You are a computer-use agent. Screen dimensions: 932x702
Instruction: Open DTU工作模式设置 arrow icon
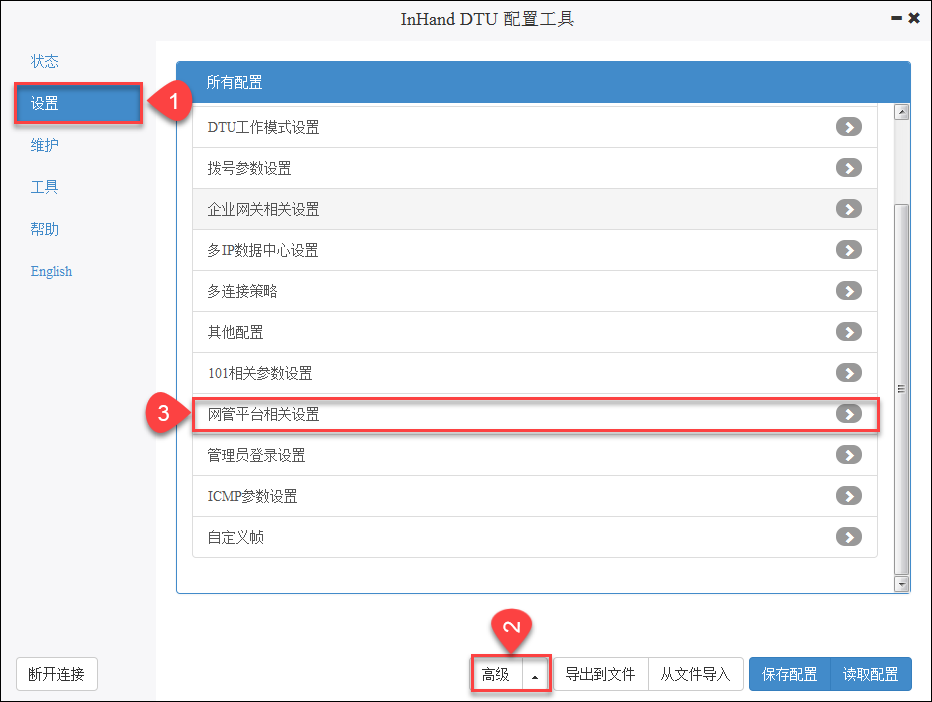(x=849, y=127)
